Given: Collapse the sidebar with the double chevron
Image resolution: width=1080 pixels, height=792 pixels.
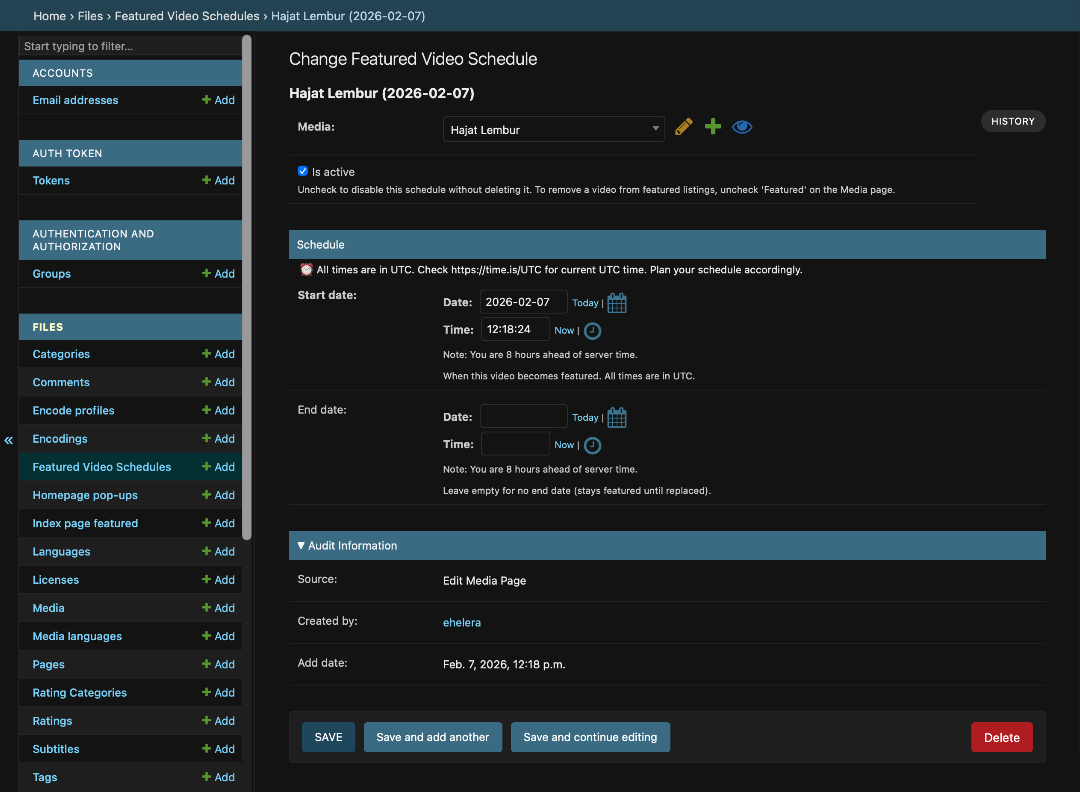Looking at the screenshot, I should tap(8, 440).
